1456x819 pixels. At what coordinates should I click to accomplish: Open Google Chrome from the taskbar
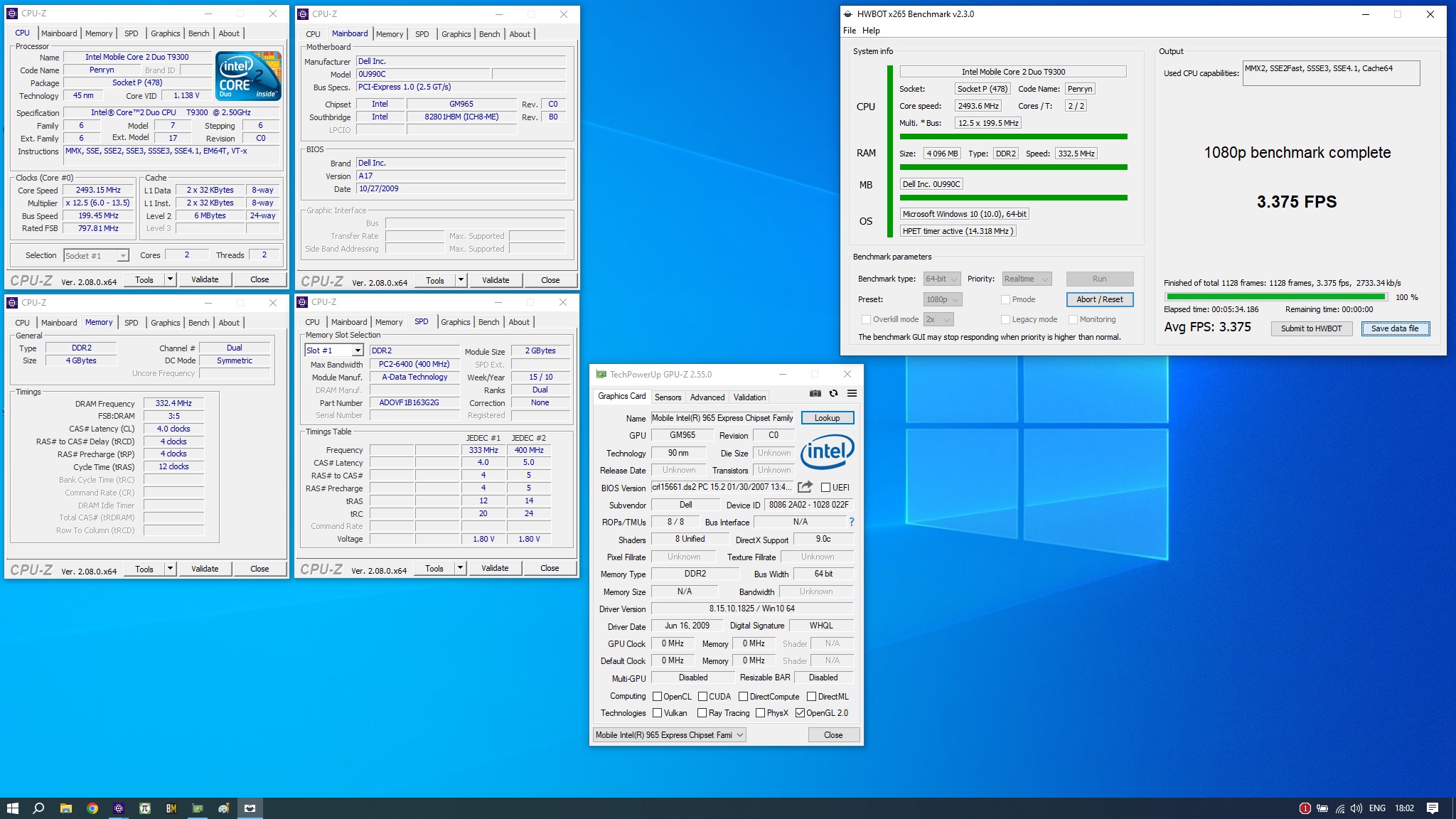point(92,808)
